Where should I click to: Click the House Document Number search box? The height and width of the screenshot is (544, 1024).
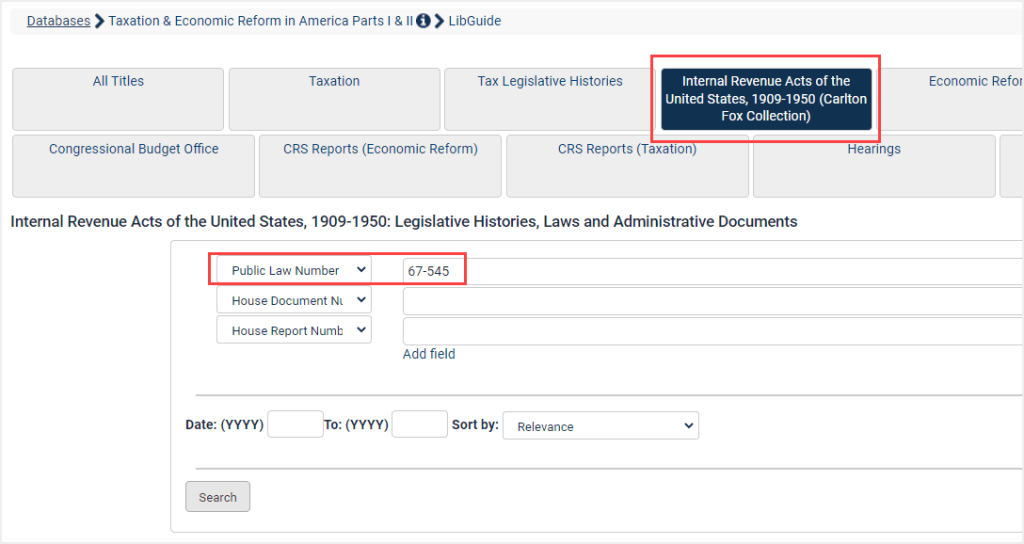712,301
